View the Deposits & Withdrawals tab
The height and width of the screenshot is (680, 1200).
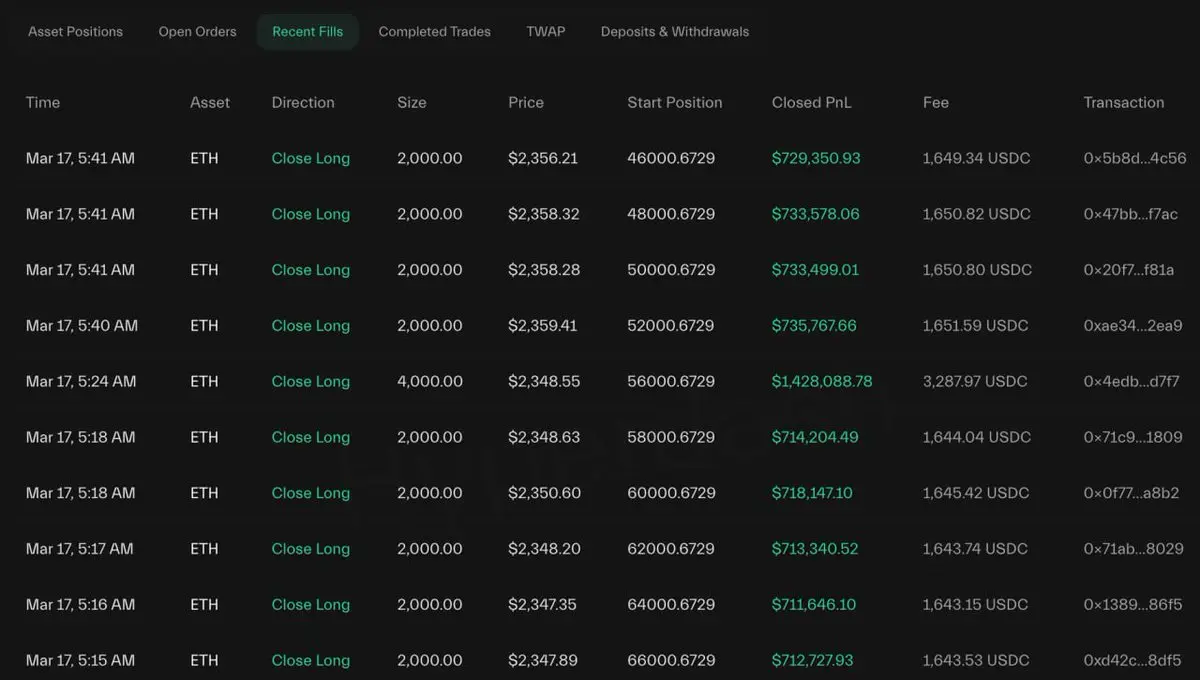tap(674, 31)
